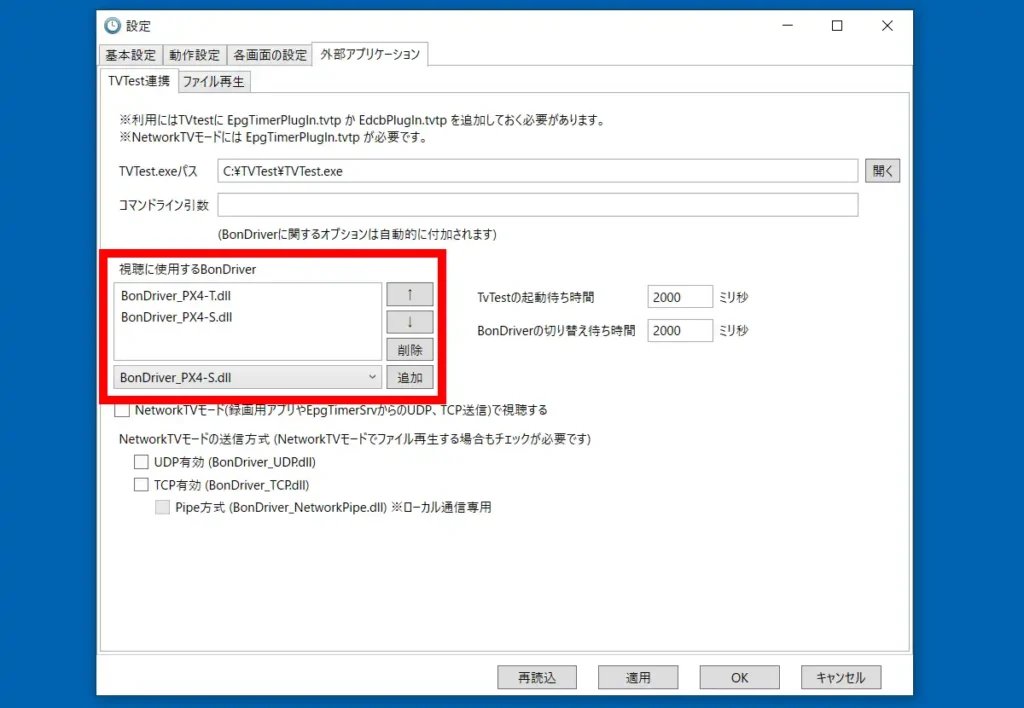Image resolution: width=1024 pixels, height=708 pixels.
Task: Enable the NetworkTVモード checkbox
Action: click(123, 410)
